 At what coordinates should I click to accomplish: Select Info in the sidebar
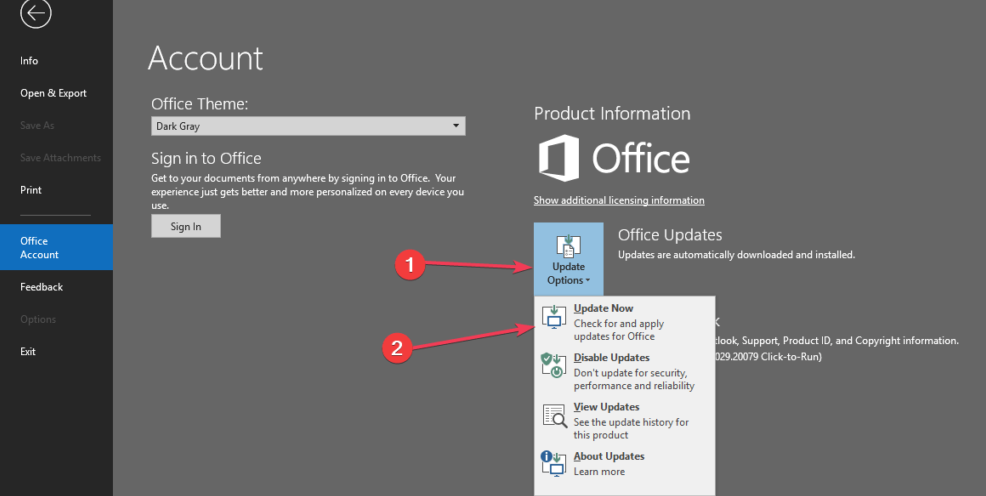point(29,61)
